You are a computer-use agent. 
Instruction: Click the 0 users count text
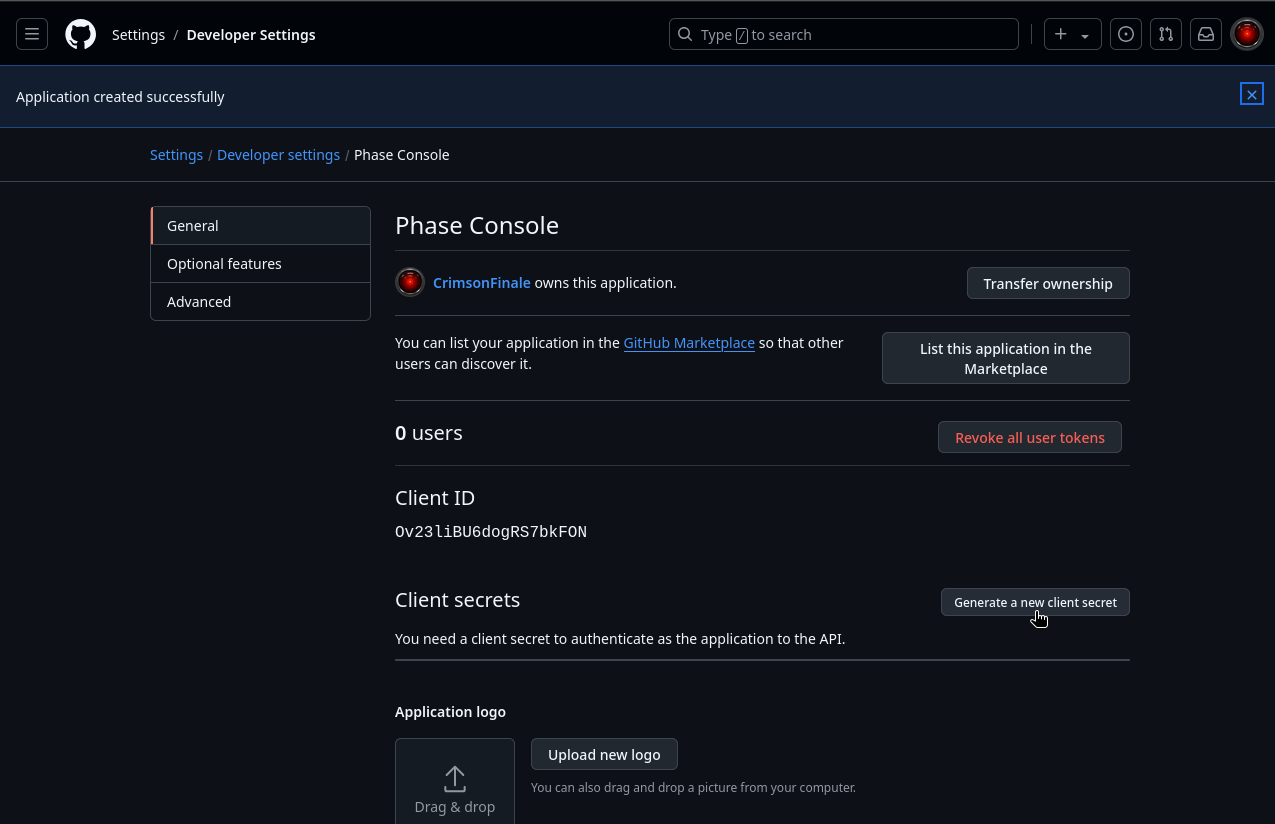(x=429, y=433)
